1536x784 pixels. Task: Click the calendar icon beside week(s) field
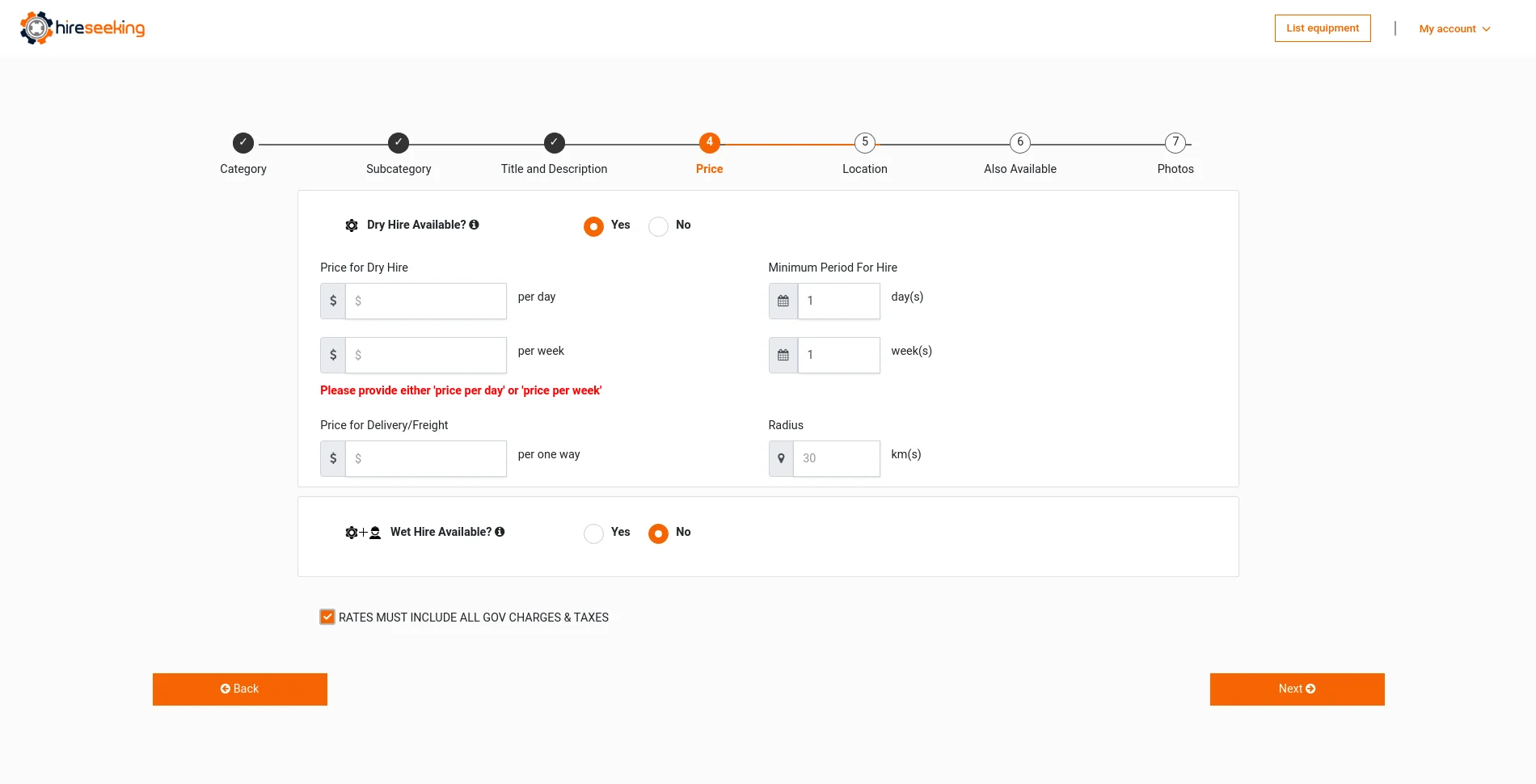(783, 355)
